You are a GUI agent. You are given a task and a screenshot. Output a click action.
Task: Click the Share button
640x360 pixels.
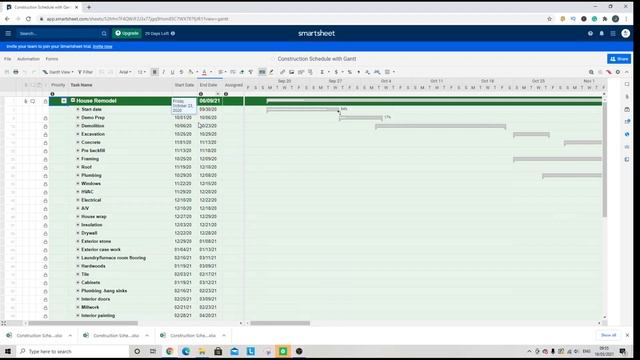[619, 59]
